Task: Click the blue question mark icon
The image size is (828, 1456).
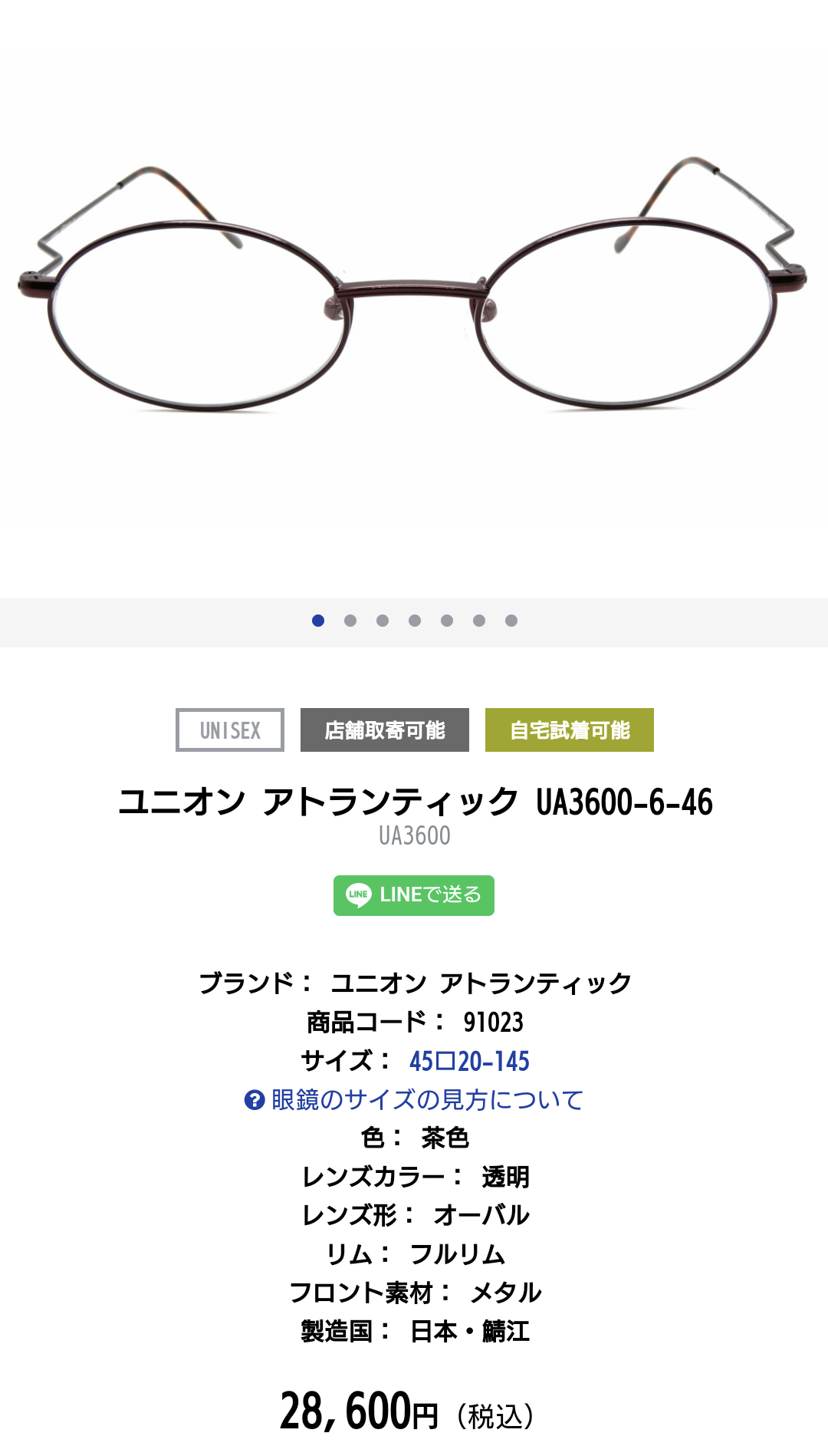Action: point(255,1100)
